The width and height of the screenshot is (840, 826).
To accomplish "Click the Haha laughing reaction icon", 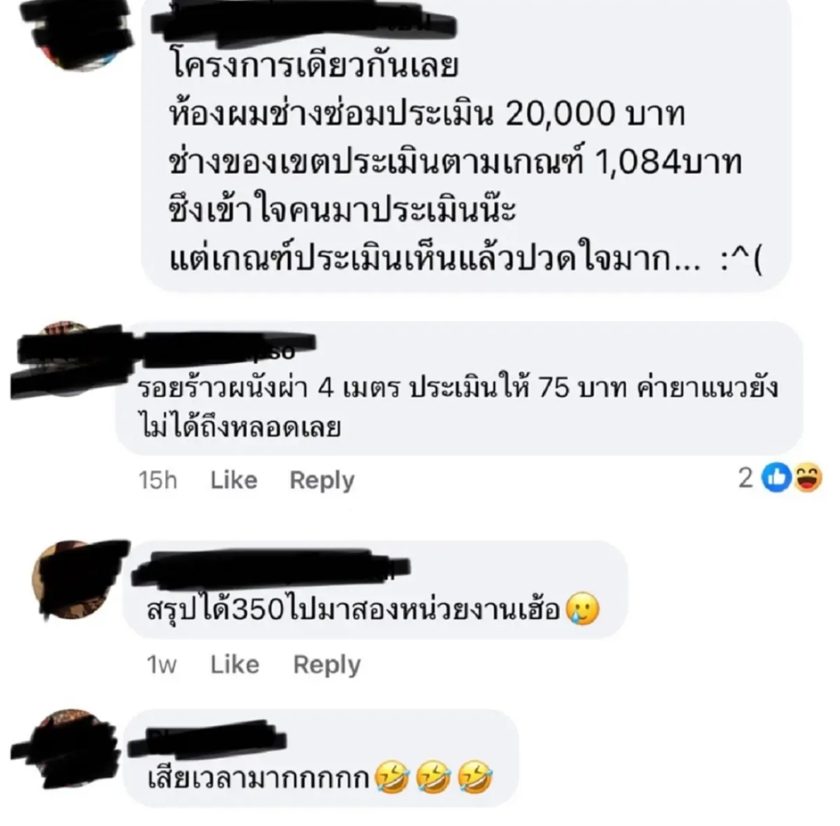I will click(808, 477).
